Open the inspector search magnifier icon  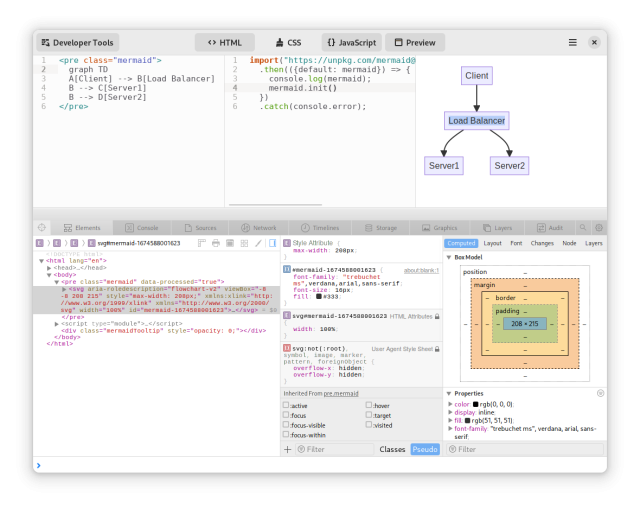click(x=584, y=228)
